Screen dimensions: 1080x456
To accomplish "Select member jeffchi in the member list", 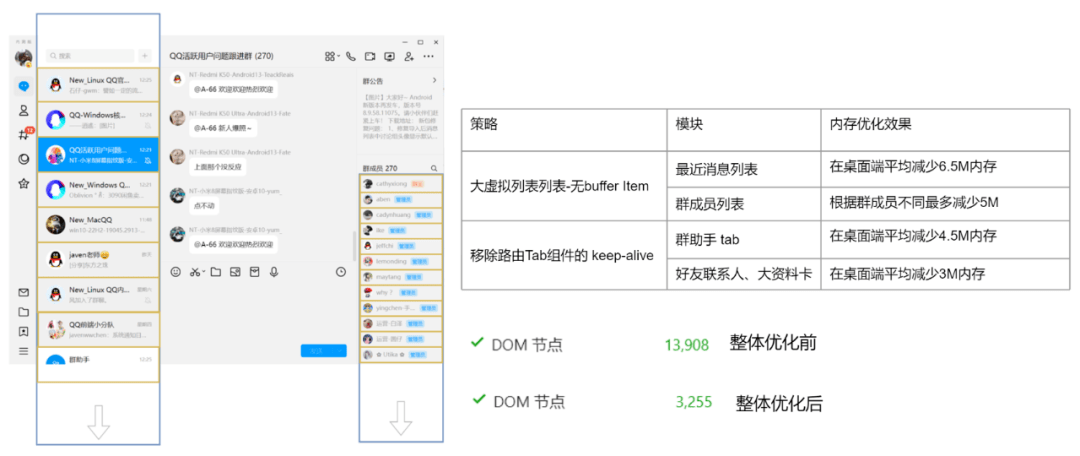I will (401, 246).
